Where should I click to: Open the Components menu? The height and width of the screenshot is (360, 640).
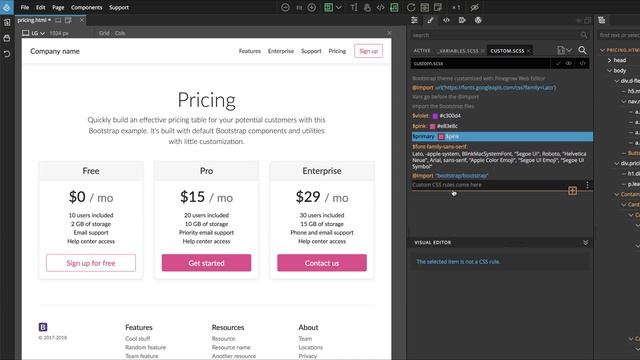[x=87, y=7]
